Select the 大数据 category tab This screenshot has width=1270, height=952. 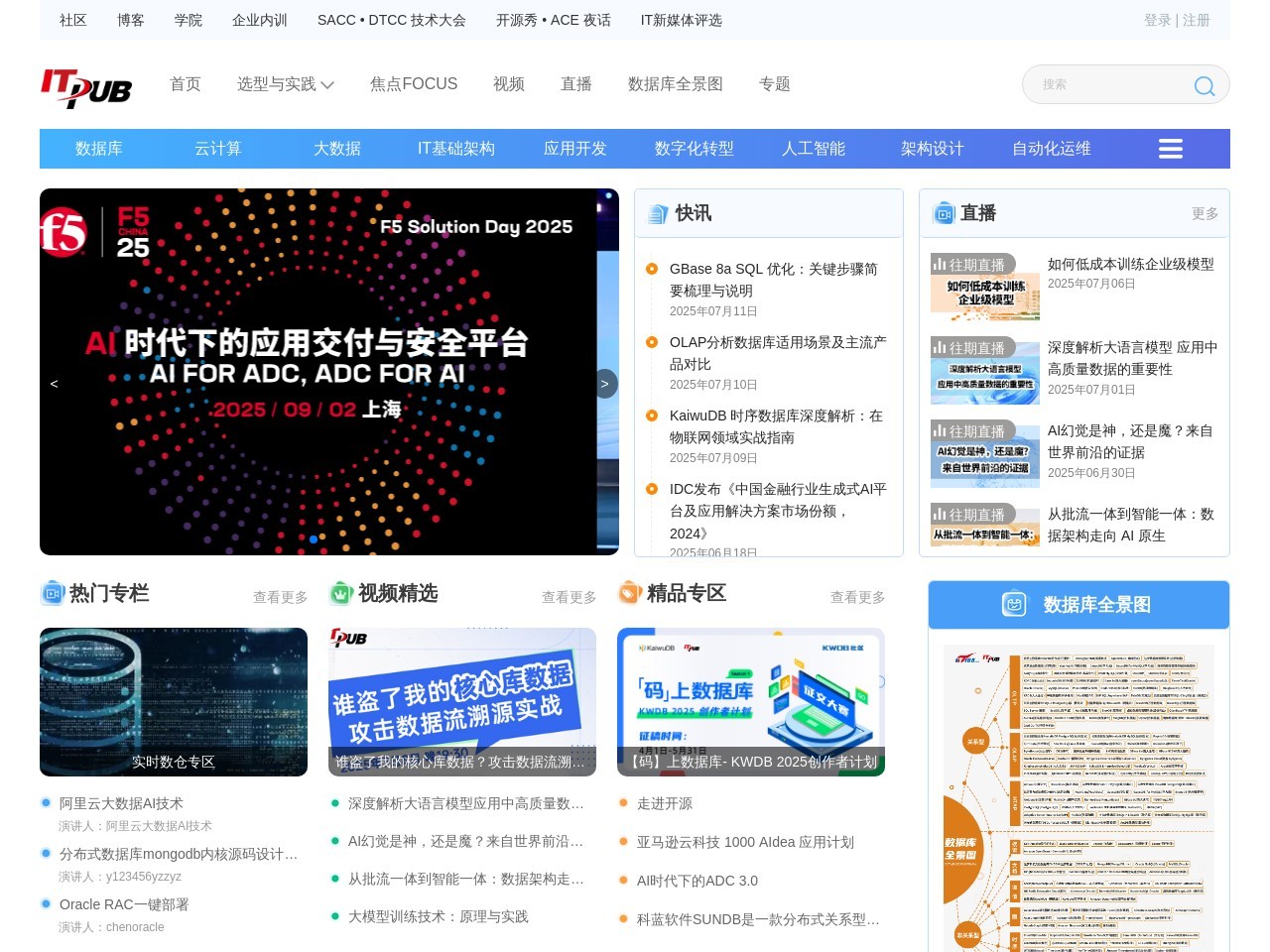point(337,149)
